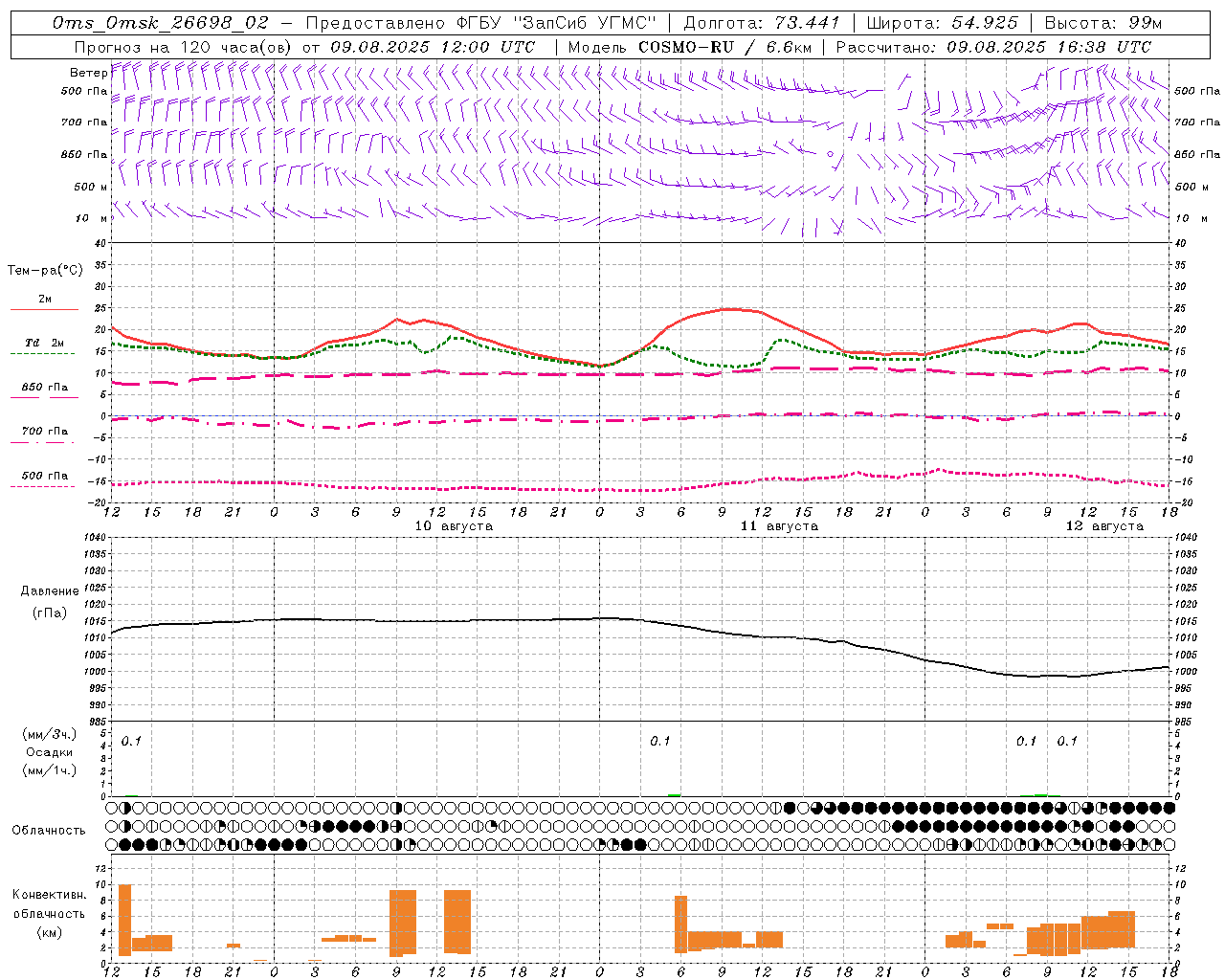1225x980 pixels.
Task: Click the station ID "Oms_Omsk_26698_02" in the header
Action: point(161,23)
